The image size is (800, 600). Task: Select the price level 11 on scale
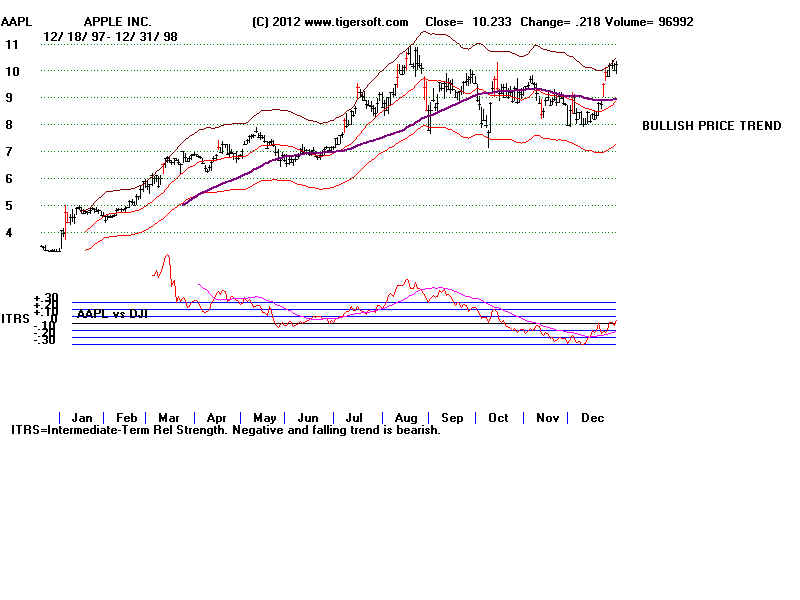pyautogui.click(x=13, y=44)
